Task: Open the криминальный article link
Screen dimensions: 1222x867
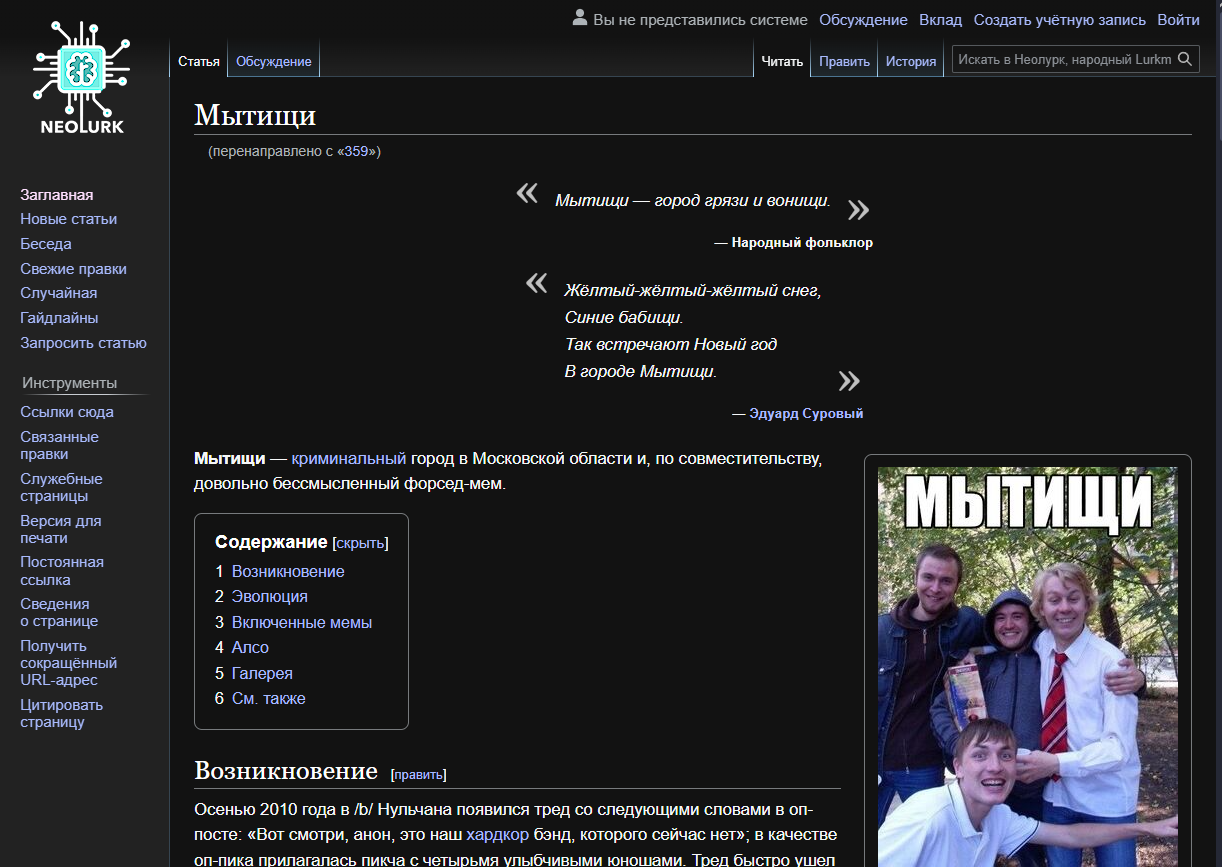Action: click(x=349, y=458)
